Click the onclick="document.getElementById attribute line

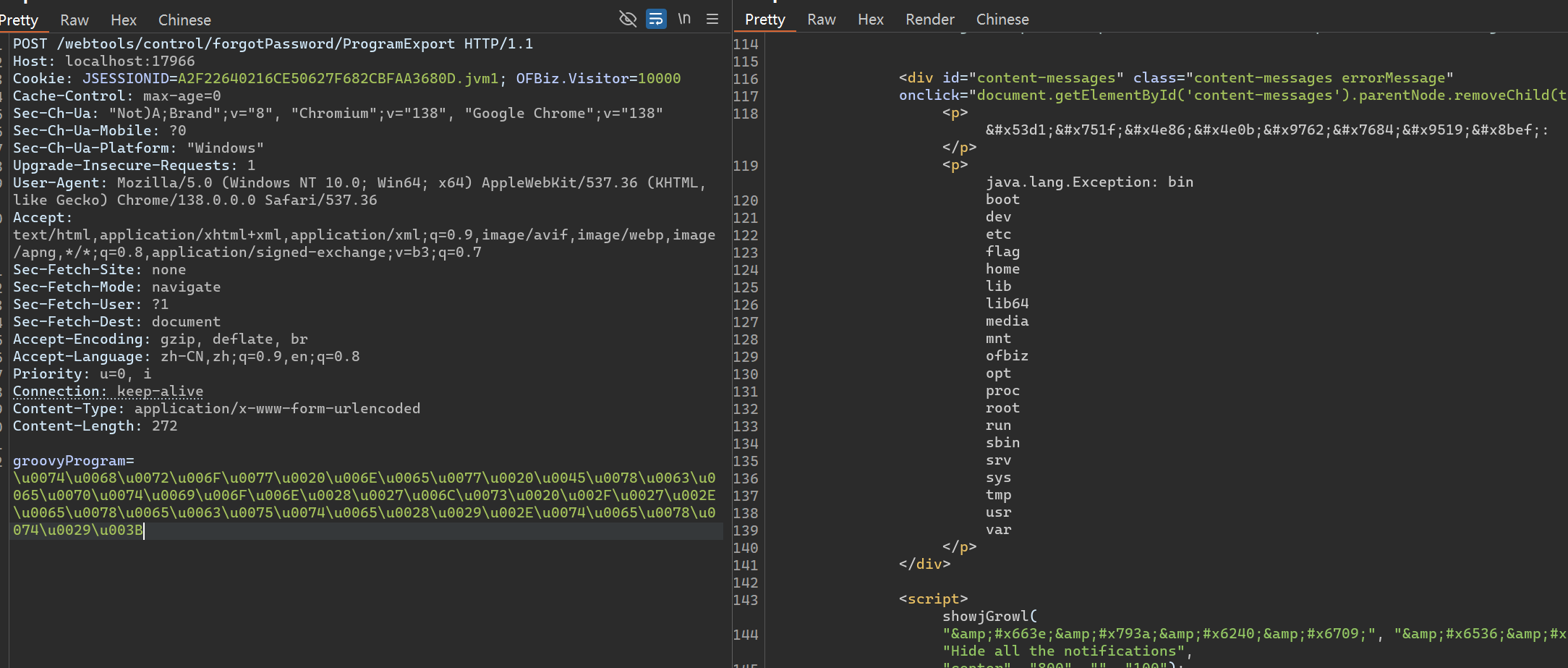point(1232,96)
